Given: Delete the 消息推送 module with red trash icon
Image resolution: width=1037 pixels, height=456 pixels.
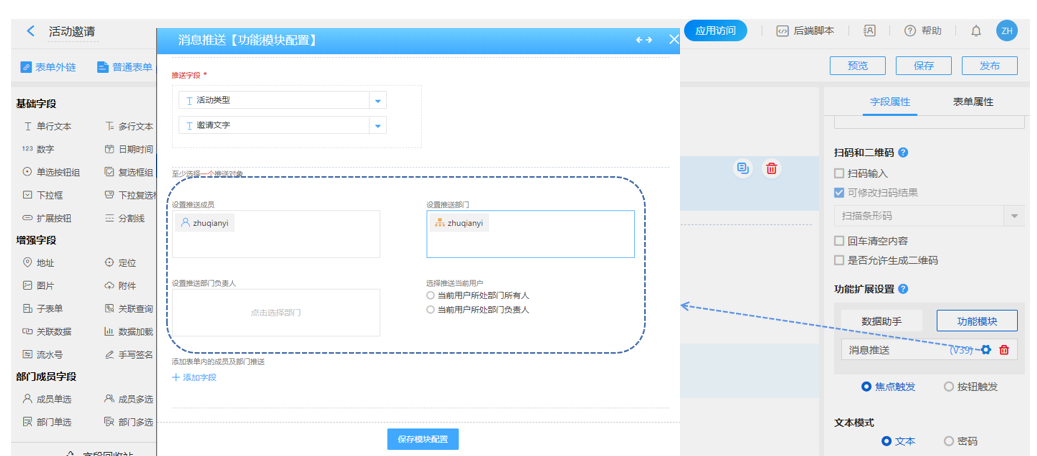Looking at the screenshot, I should [x=1004, y=350].
